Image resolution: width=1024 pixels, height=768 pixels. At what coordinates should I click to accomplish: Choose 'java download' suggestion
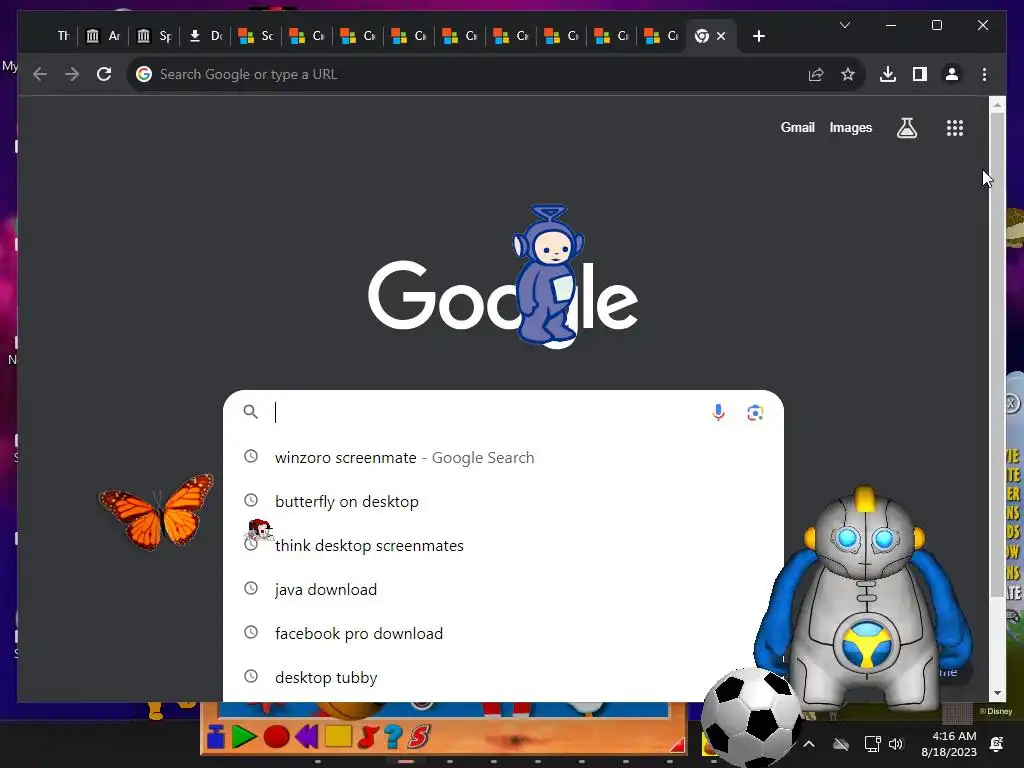503,589
